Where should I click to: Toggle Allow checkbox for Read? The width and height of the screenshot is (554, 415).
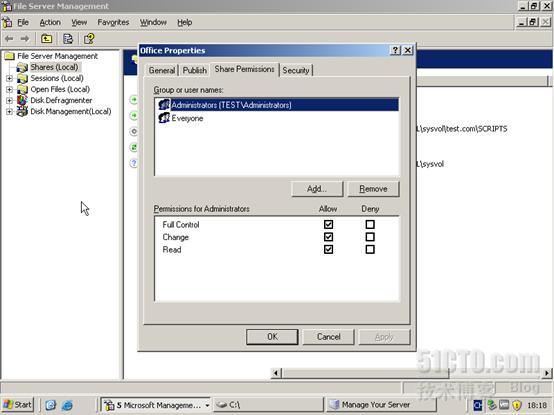click(x=328, y=249)
